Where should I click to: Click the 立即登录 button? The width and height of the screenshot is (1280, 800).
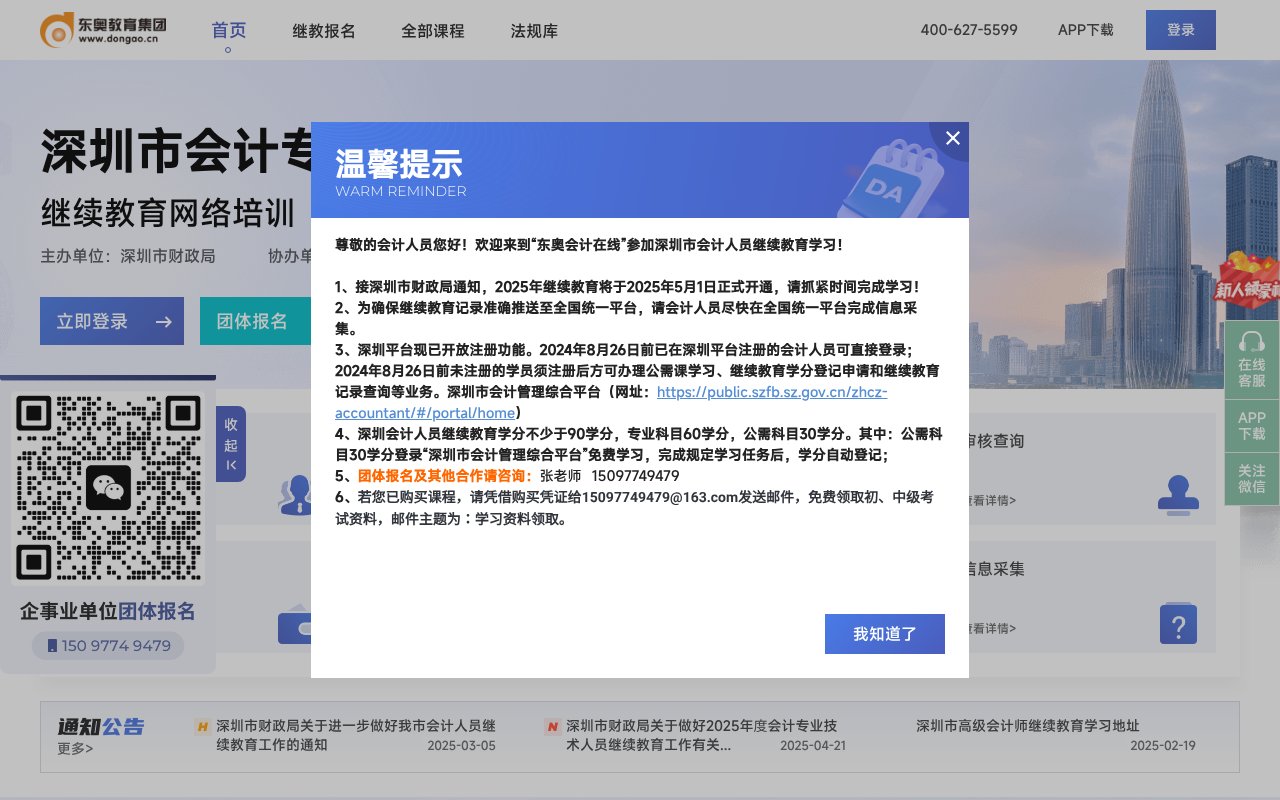pyautogui.click(x=111, y=321)
